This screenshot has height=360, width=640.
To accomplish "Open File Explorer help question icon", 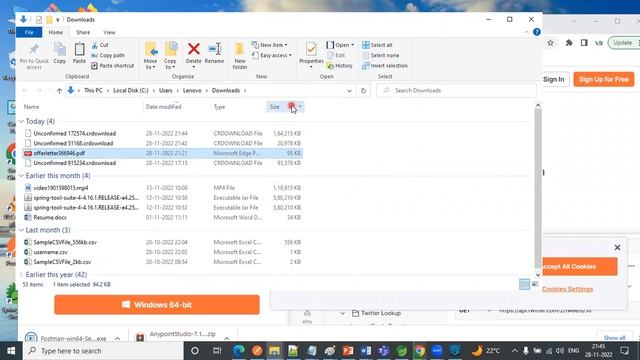I will (537, 32).
